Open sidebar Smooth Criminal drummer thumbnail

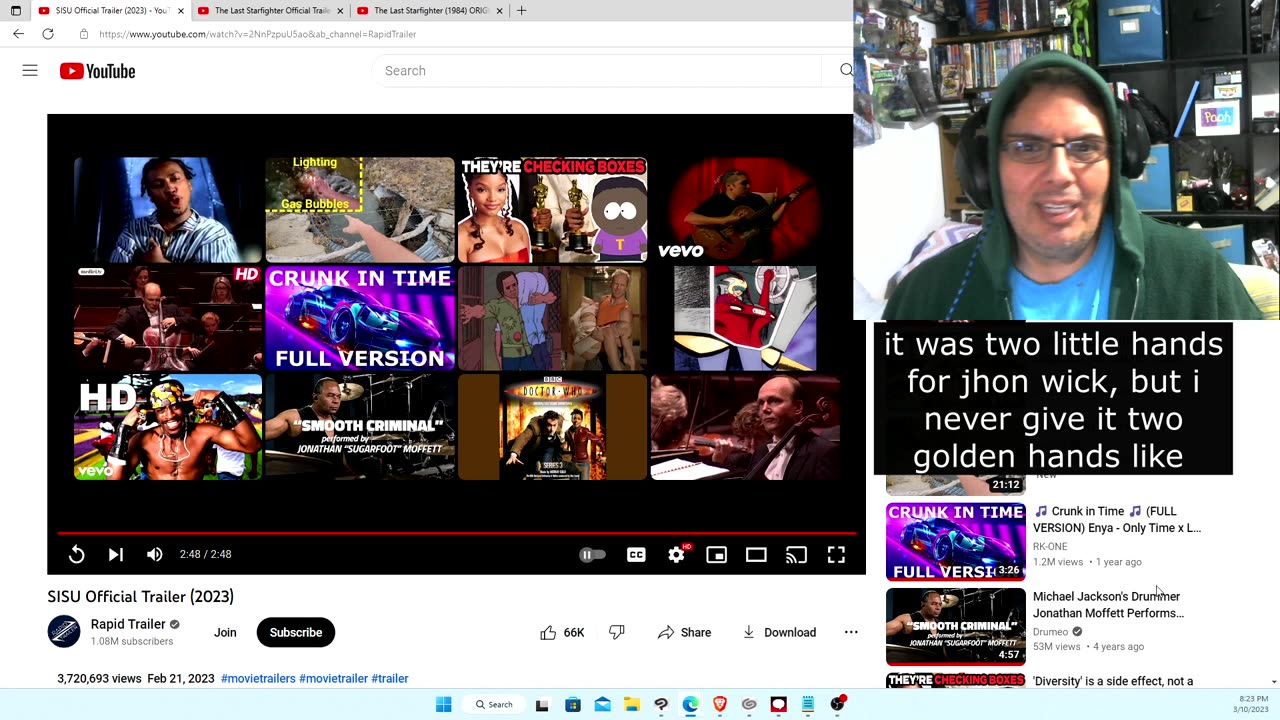(x=955, y=626)
